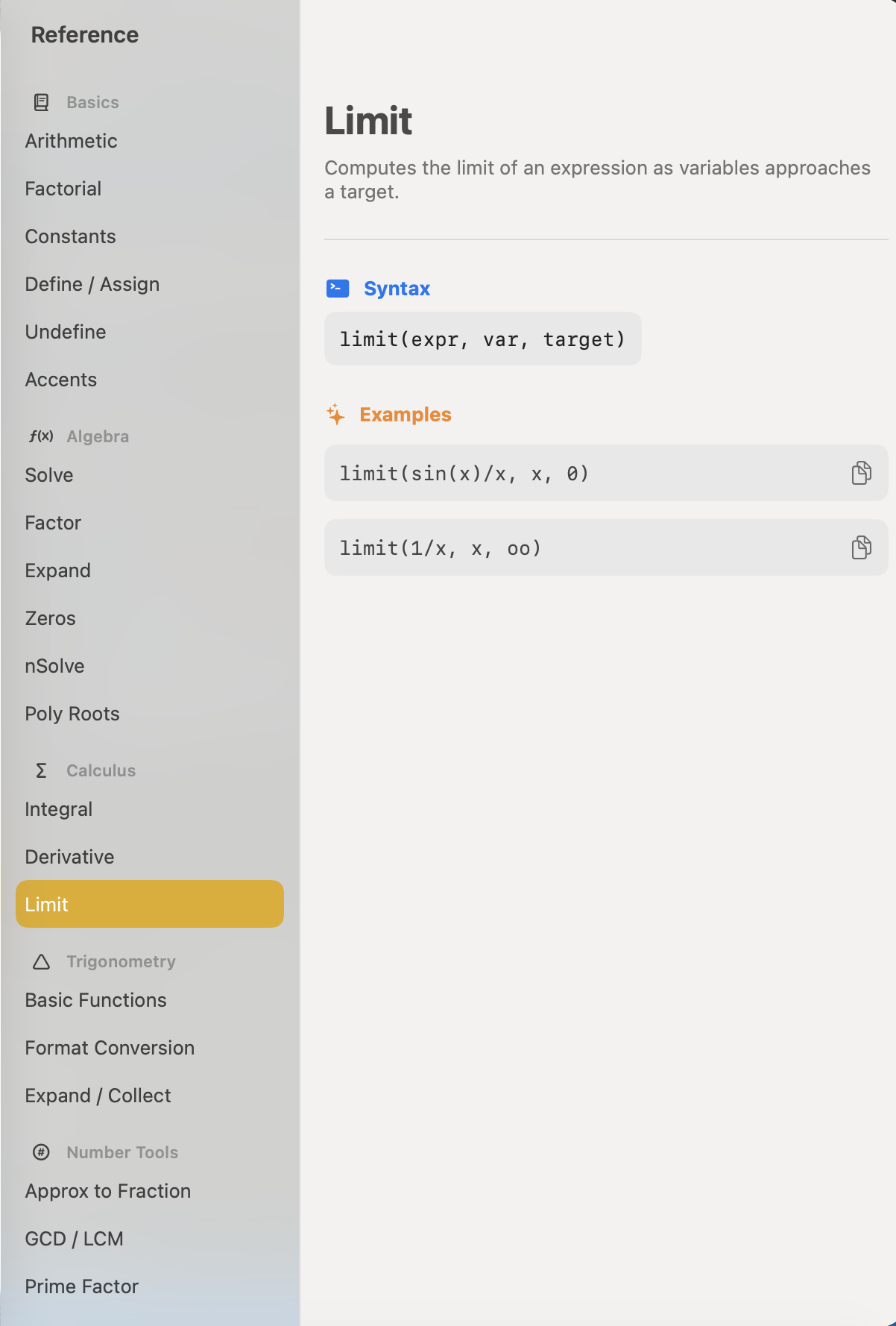Click the Syntax terminal icon

(338, 289)
